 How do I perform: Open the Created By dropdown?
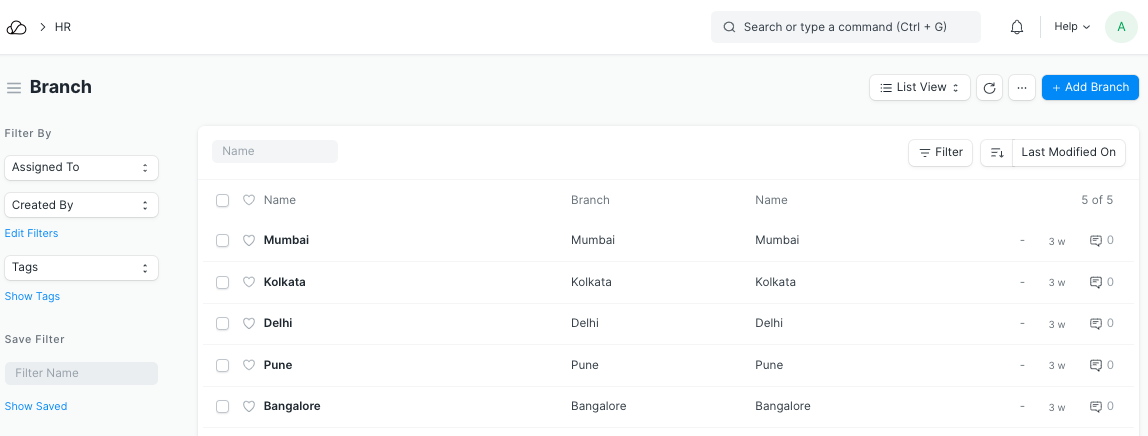[81, 205]
